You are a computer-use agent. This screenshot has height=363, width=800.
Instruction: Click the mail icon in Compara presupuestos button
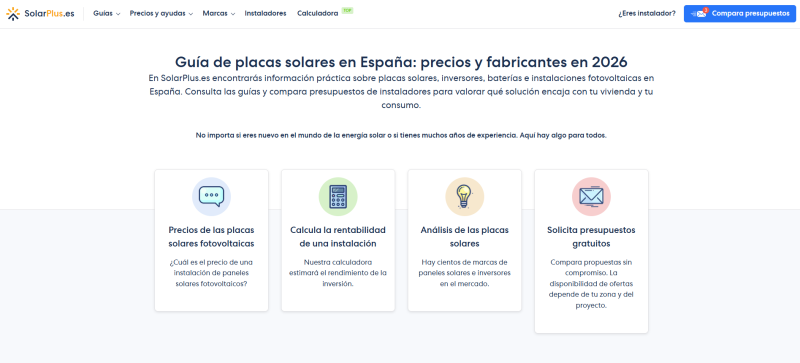click(x=700, y=14)
